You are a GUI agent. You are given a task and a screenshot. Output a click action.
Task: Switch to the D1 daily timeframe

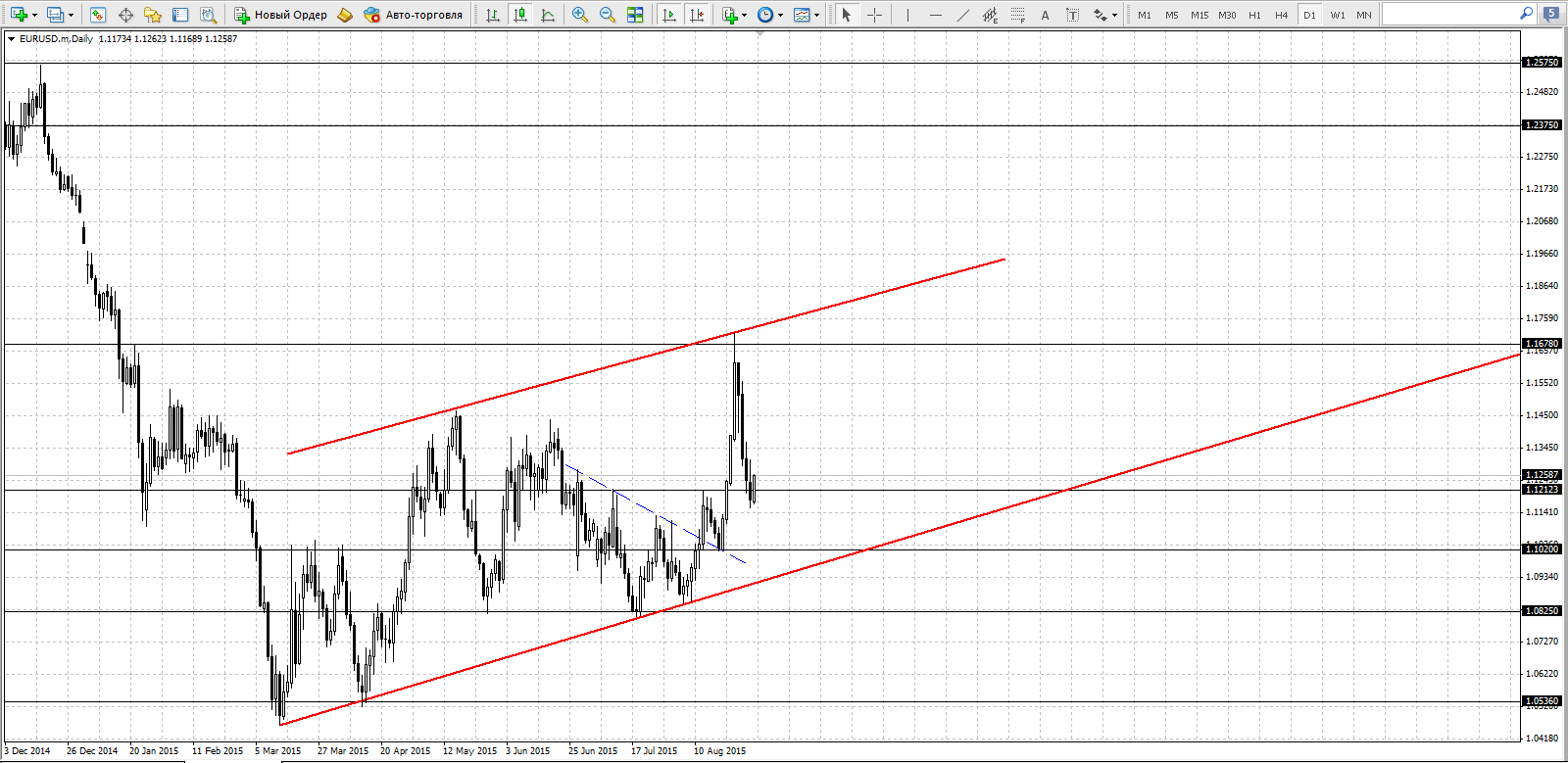pyautogui.click(x=1309, y=15)
